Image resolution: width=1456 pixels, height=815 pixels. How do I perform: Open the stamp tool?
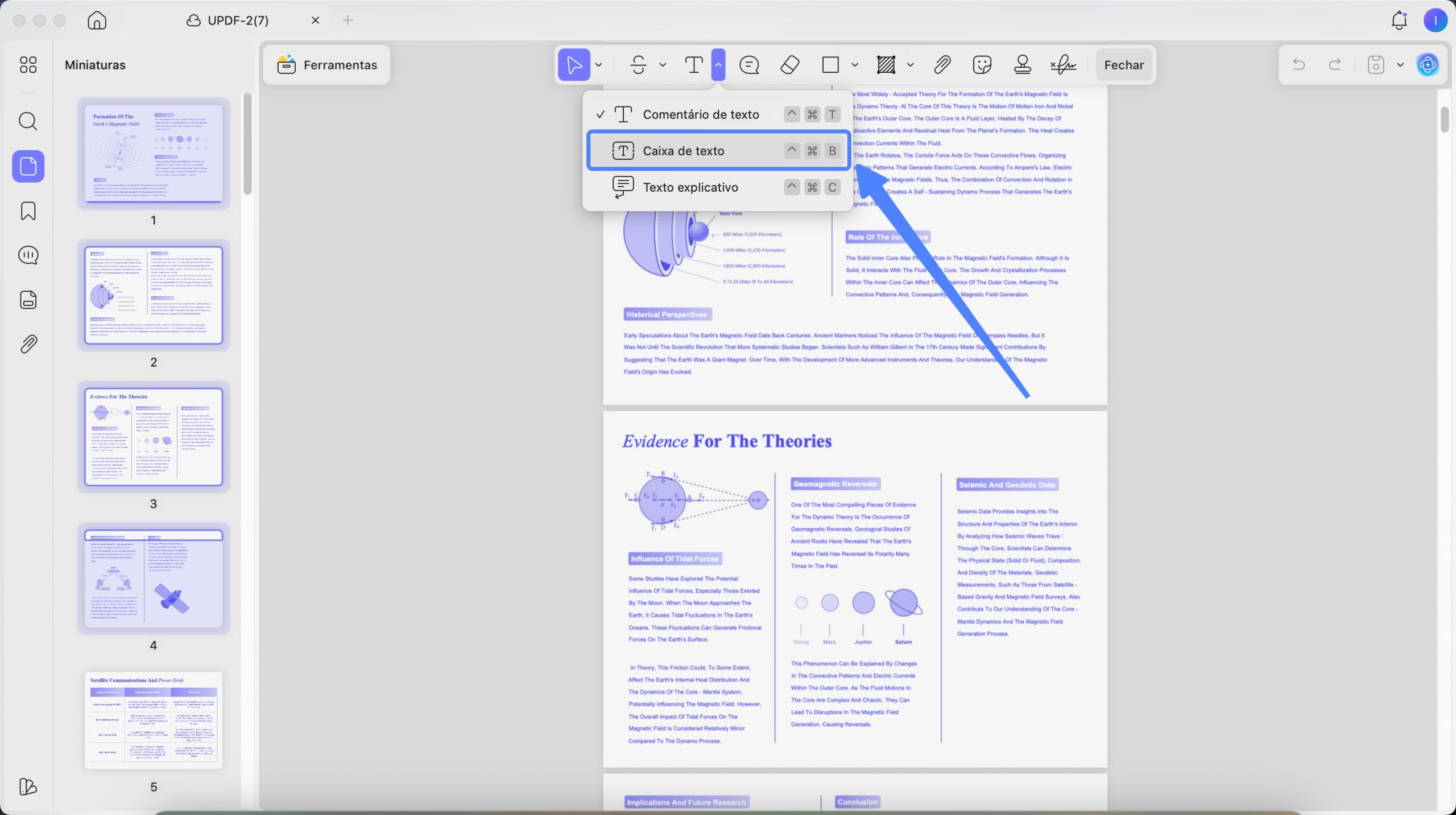click(x=1023, y=65)
